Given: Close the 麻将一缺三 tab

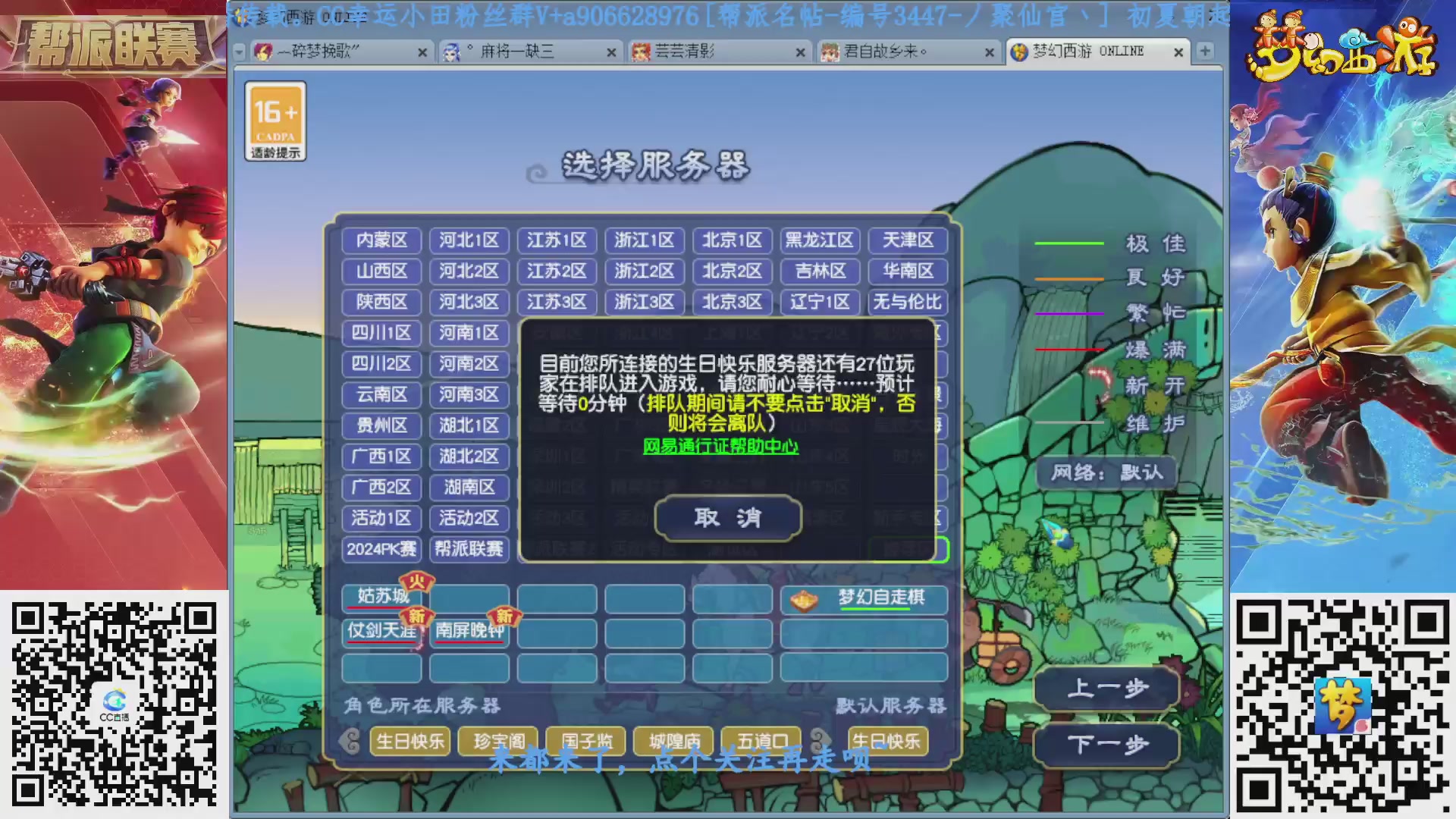Looking at the screenshot, I should click(x=611, y=52).
